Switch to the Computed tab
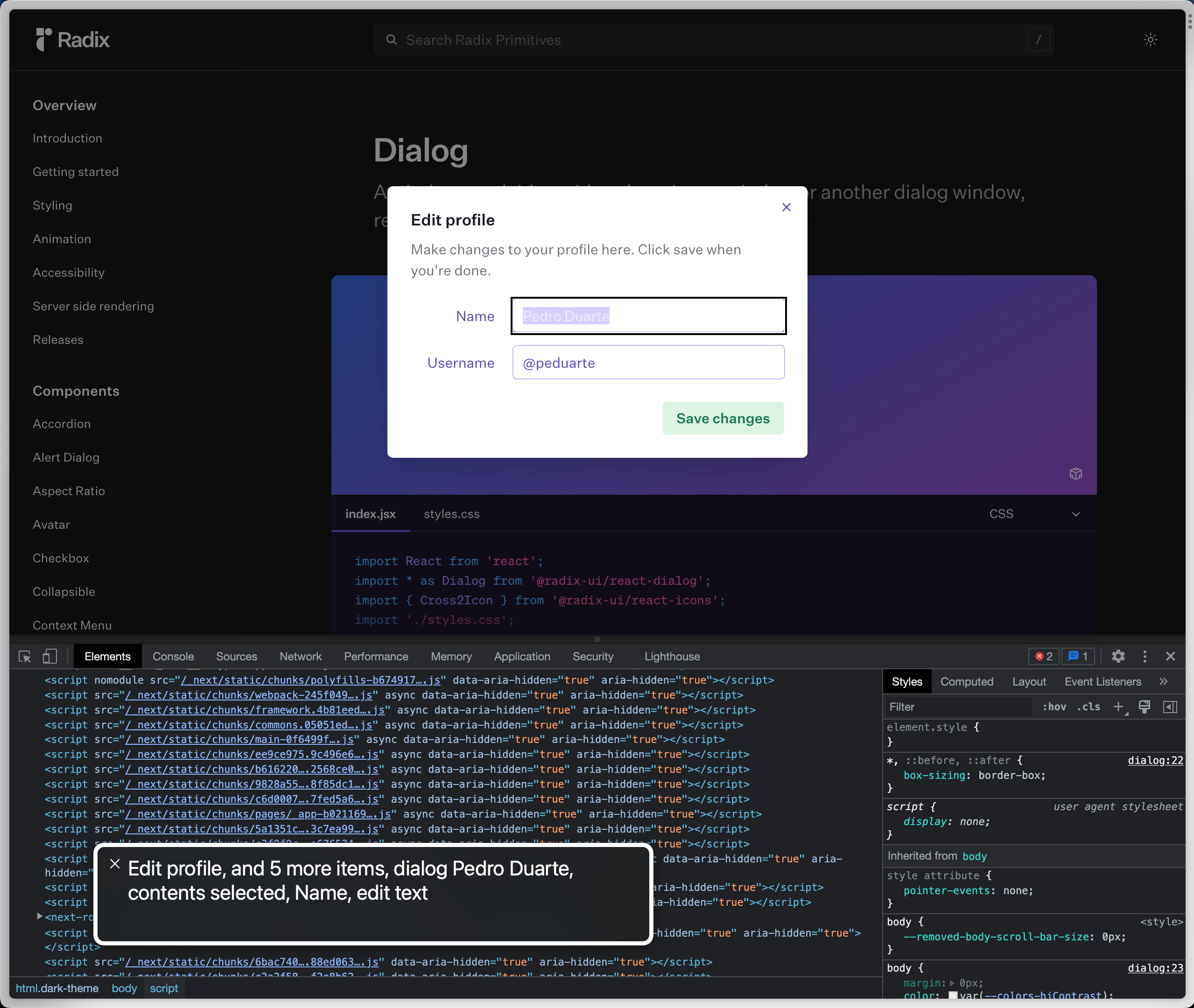Image resolution: width=1194 pixels, height=1008 pixels. (967, 681)
